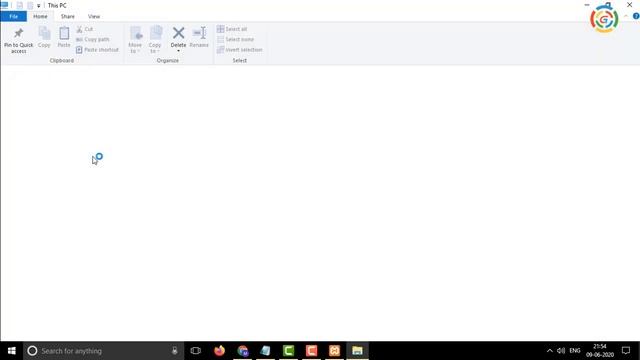This screenshot has width=640, height=360.
Task: Open the green Camtasia taskbar icon
Action: [x=289, y=351]
